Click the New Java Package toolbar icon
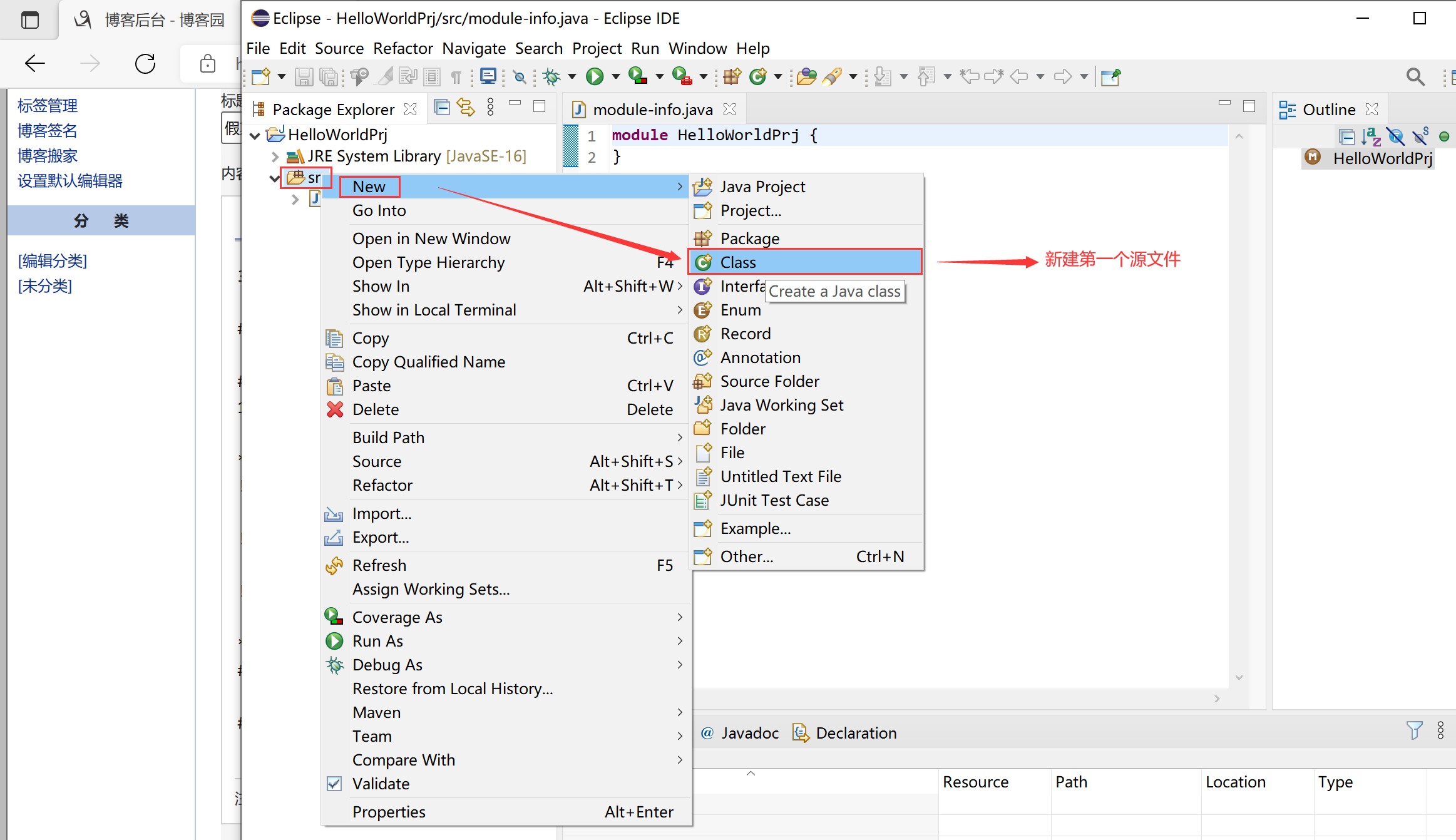The width and height of the screenshot is (1456, 840). [x=732, y=76]
